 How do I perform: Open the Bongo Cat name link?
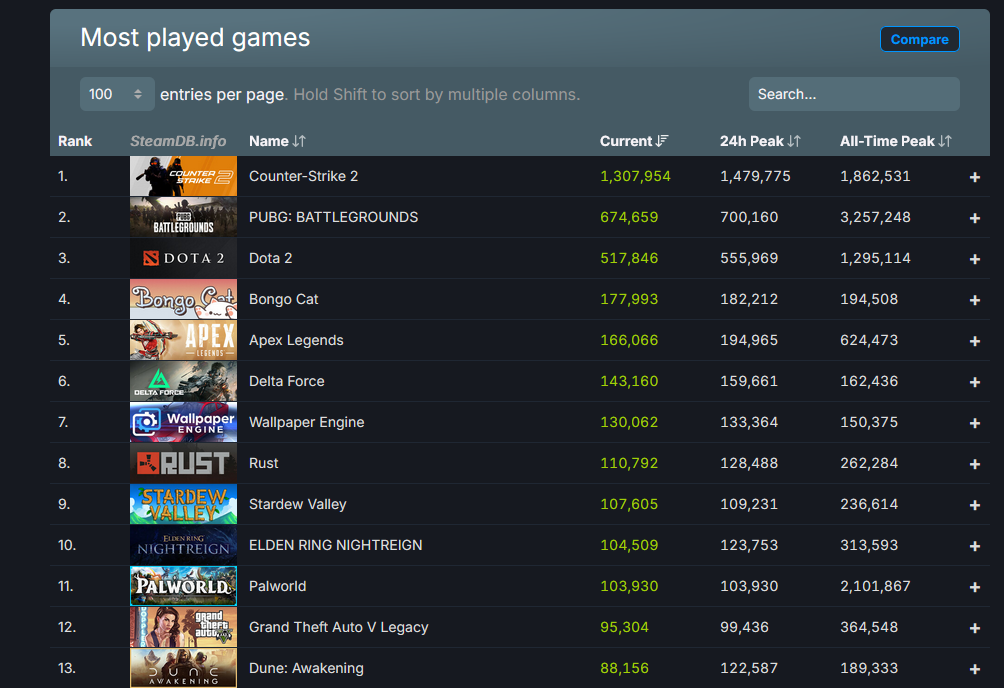(284, 299)
